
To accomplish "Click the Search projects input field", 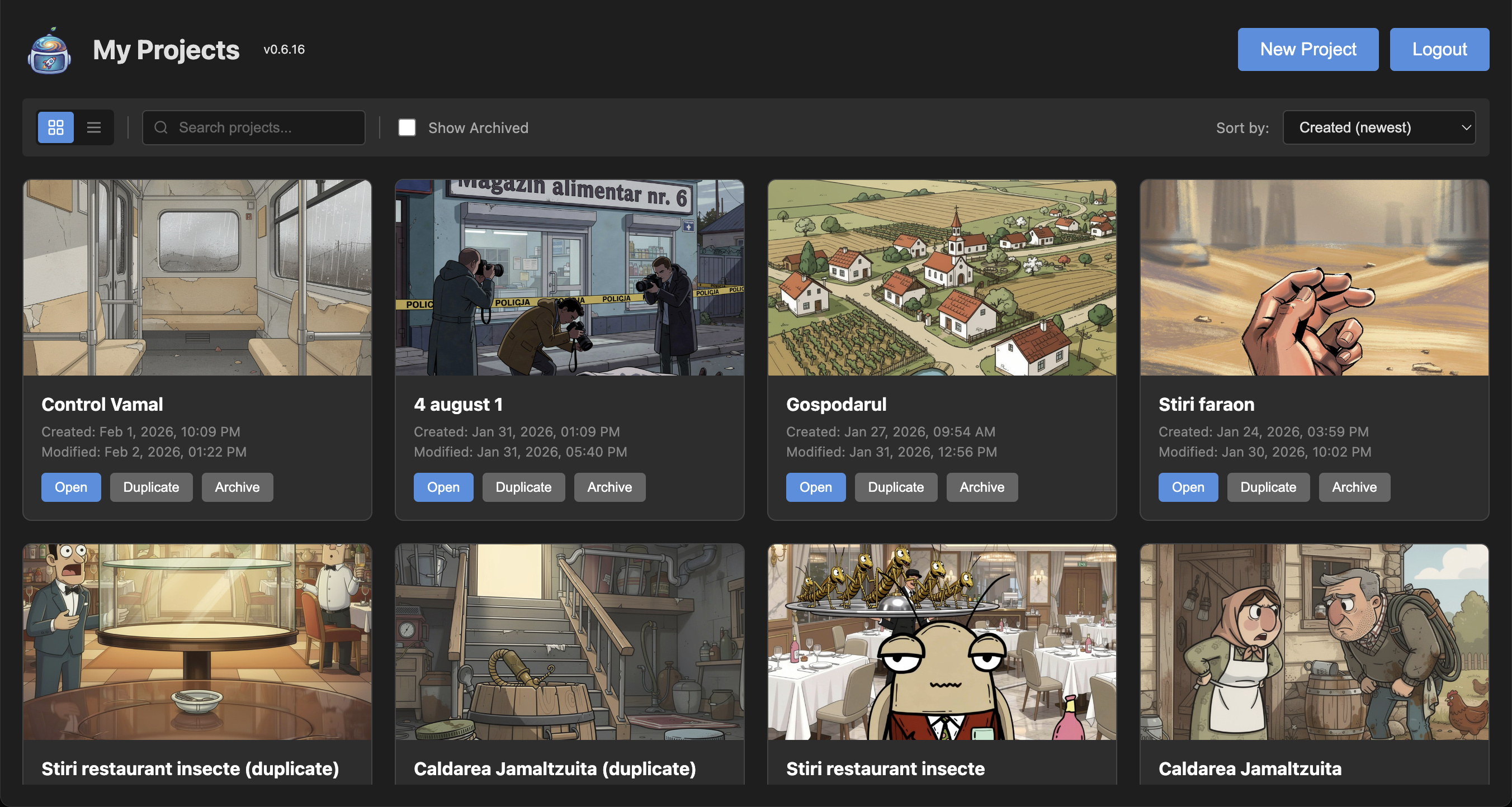I will click(x=264, y=127).
